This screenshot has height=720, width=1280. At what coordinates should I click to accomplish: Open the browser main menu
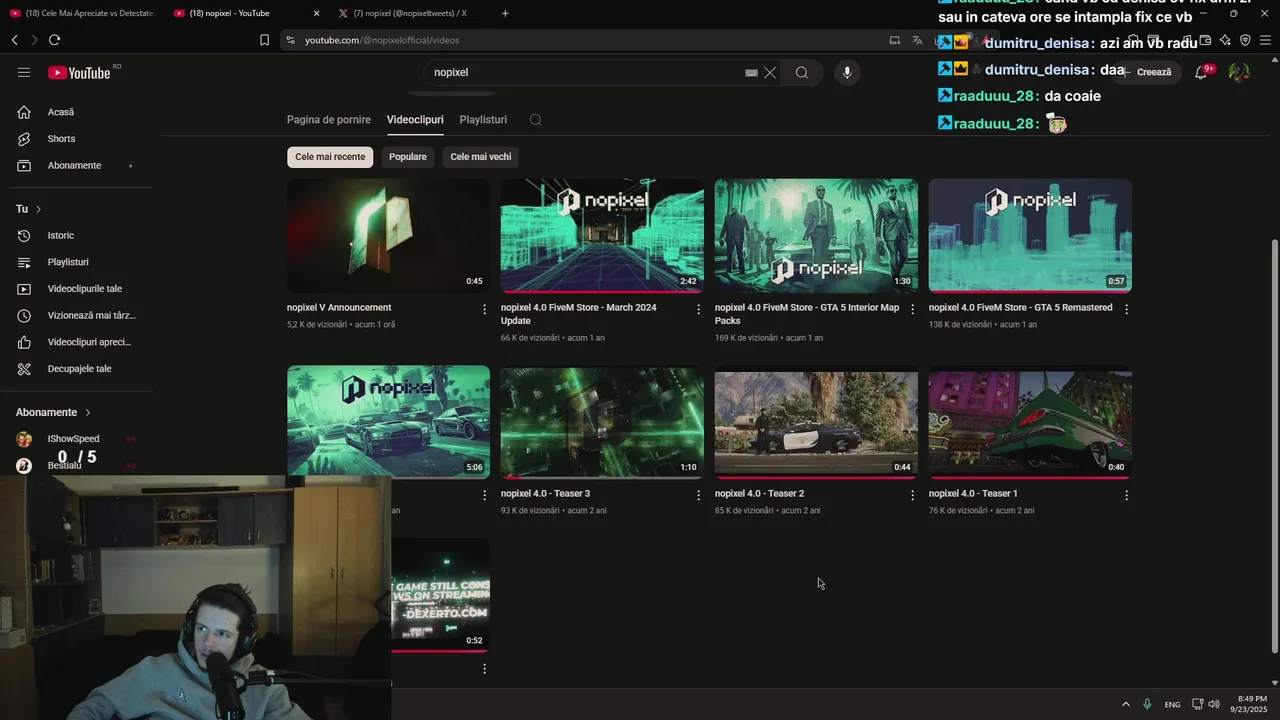coord(1265,40)
